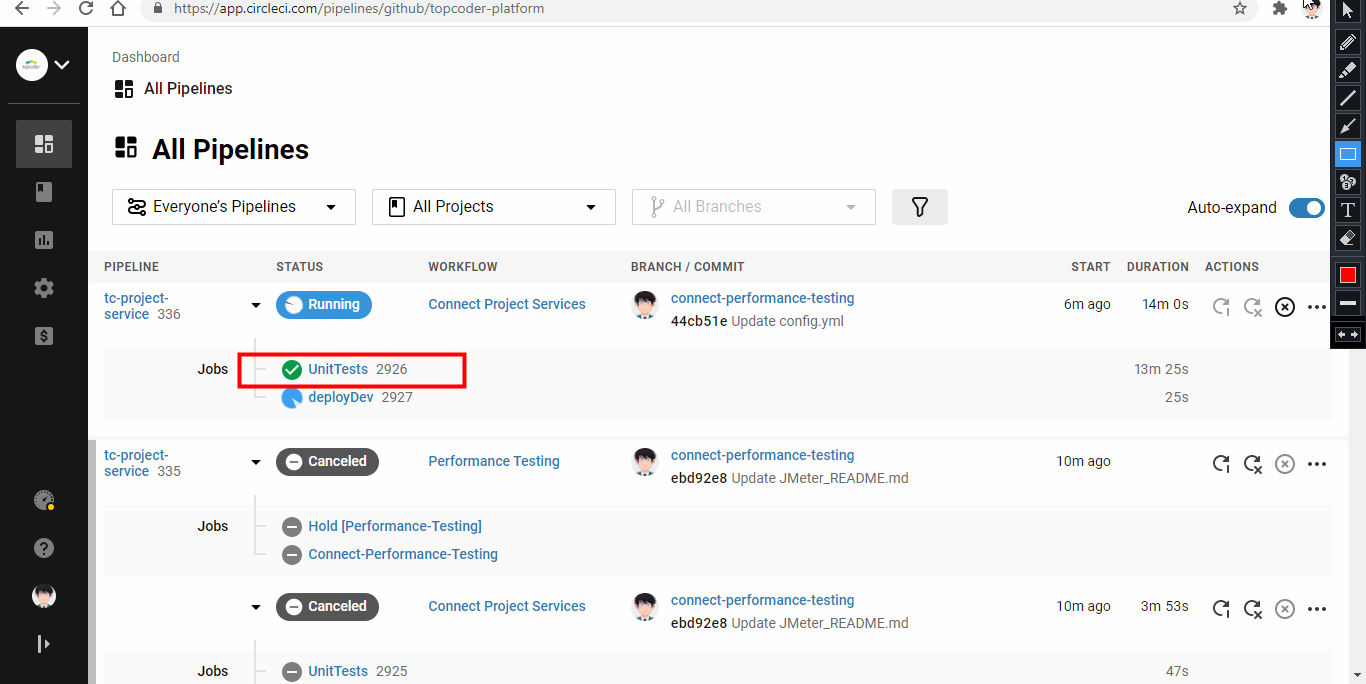
Task: Click the Running status badge
Action: tap(324, 305)
